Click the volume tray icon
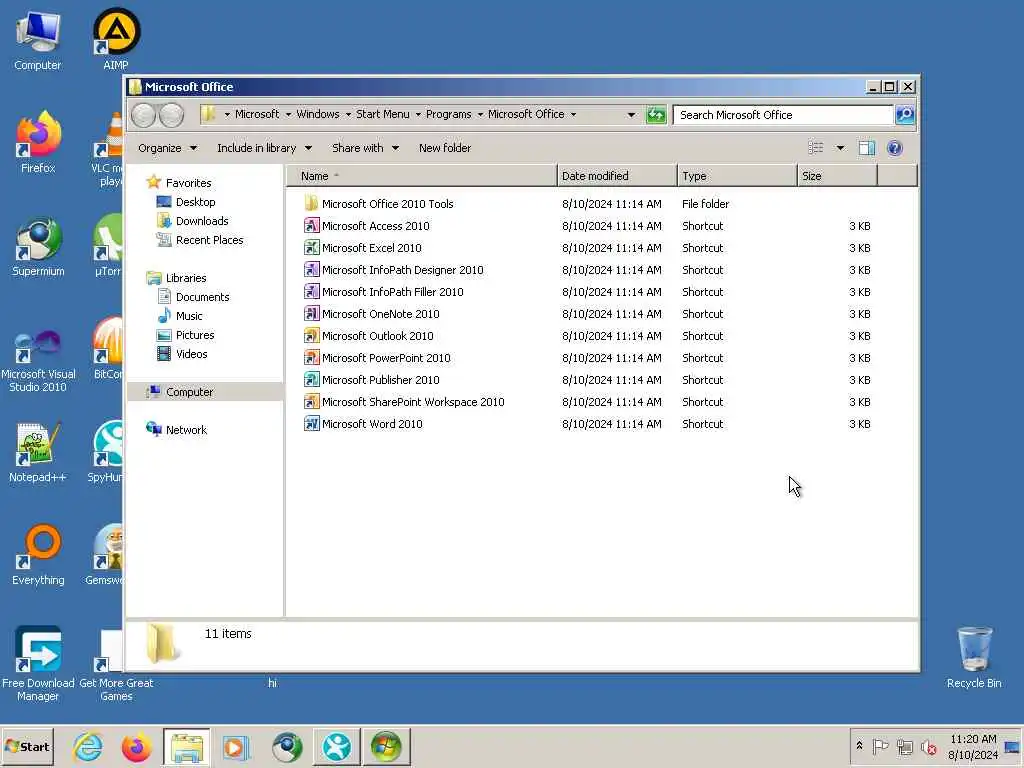Viewport: 1024px width, 768px height. [x=928, y=747]
